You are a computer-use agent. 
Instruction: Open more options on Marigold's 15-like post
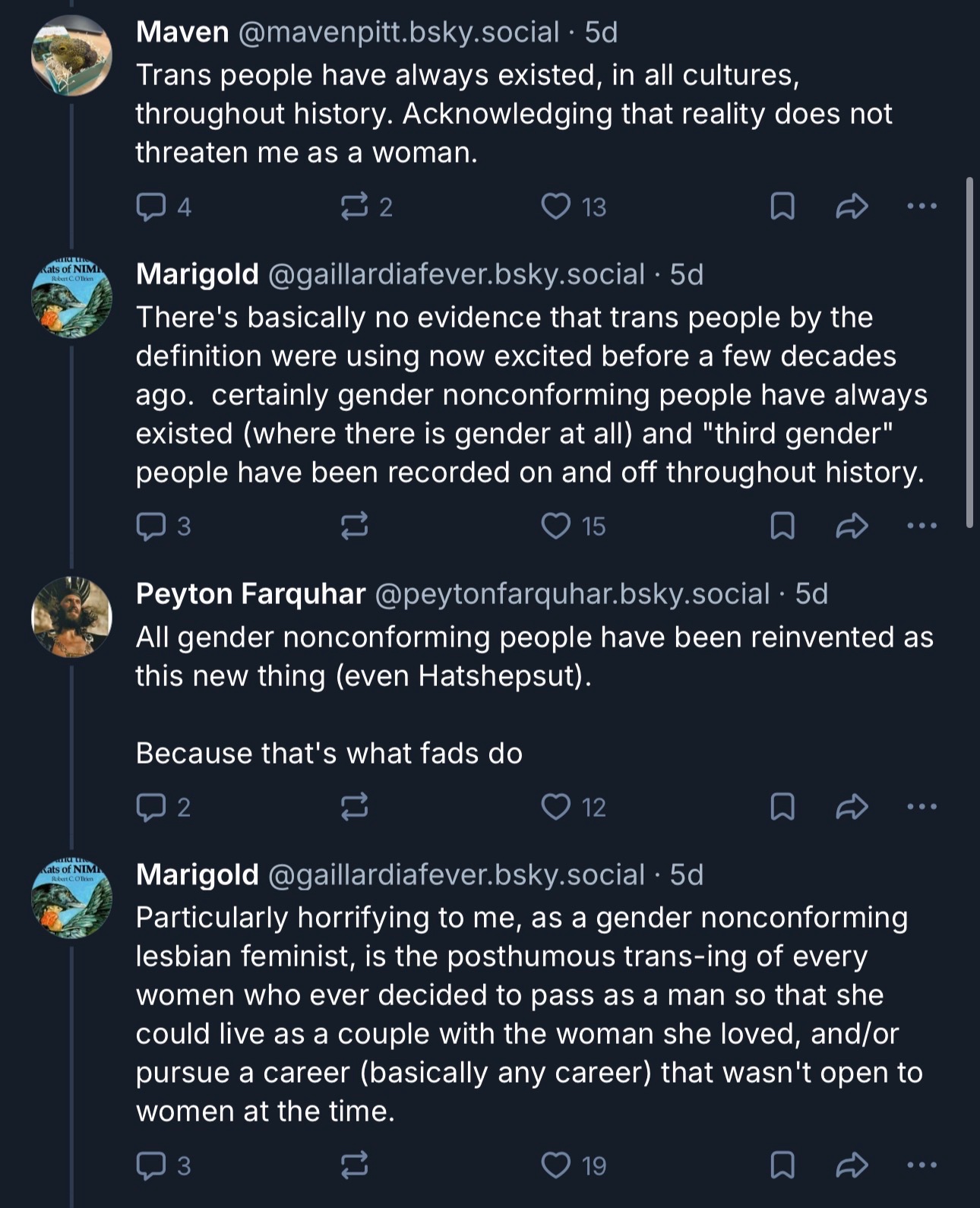coord(922,526)
